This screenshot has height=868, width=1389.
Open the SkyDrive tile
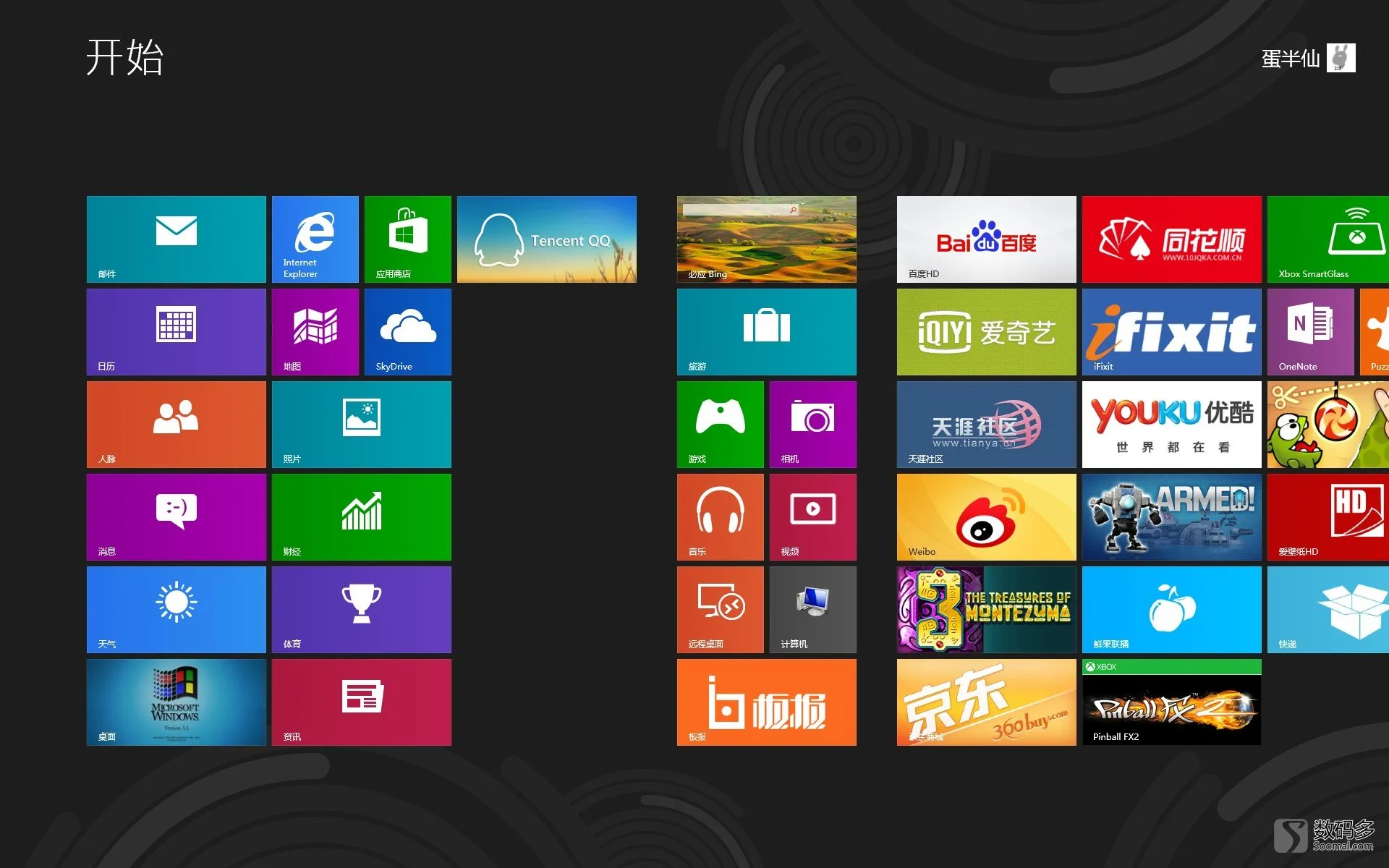point(408,332)
